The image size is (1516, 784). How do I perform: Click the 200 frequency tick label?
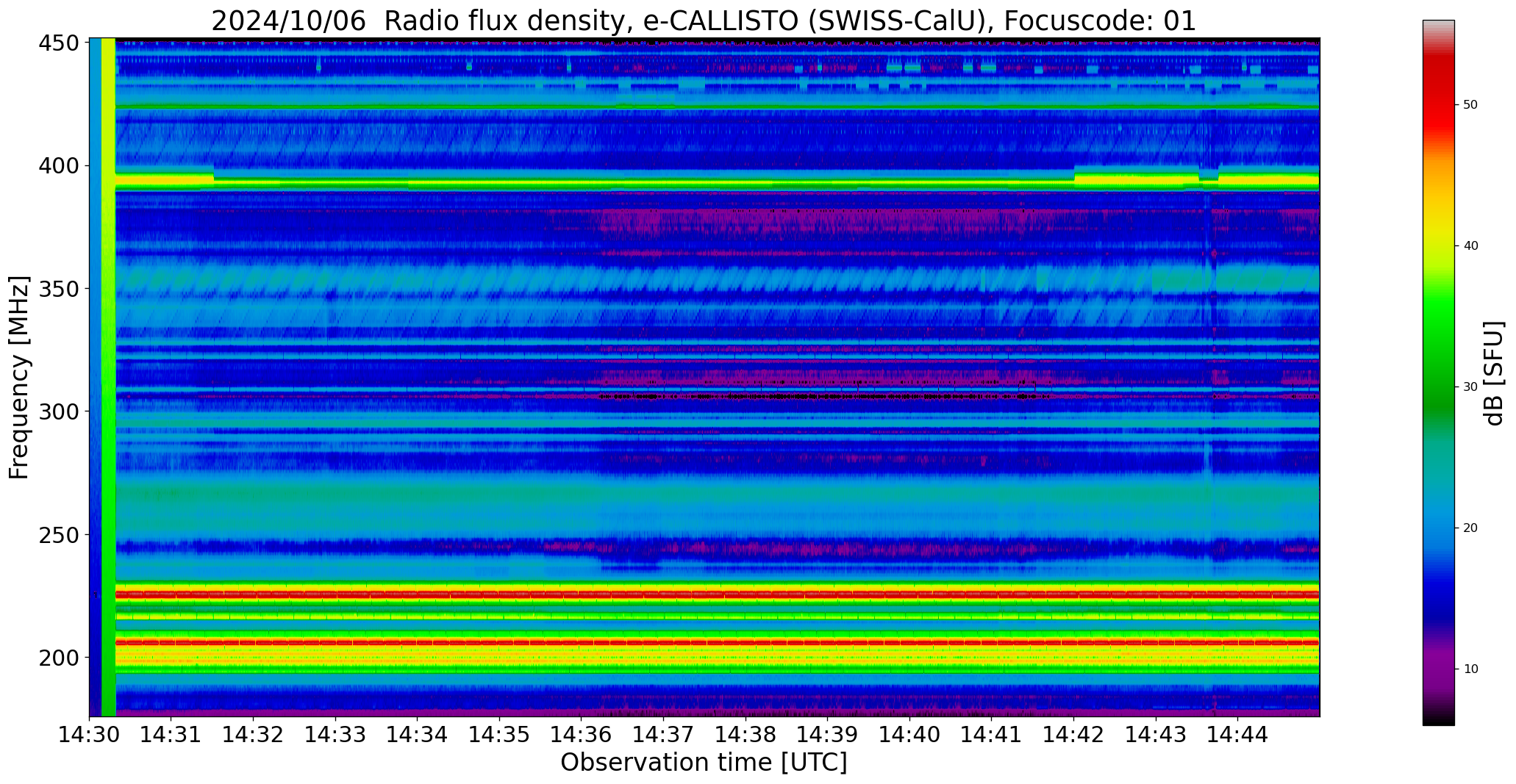pos(59,657)
